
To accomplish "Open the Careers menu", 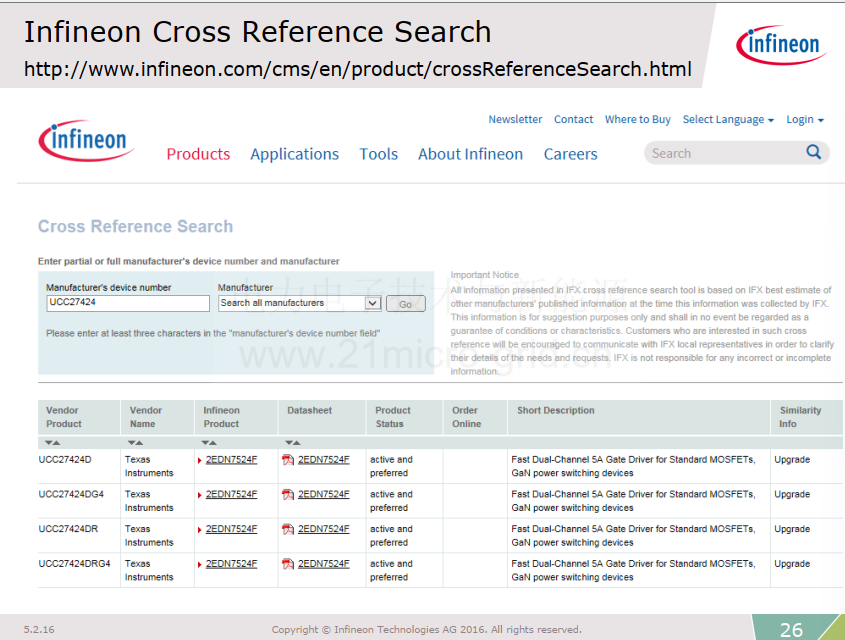I will pyautogui.click(x=571, y=154).
